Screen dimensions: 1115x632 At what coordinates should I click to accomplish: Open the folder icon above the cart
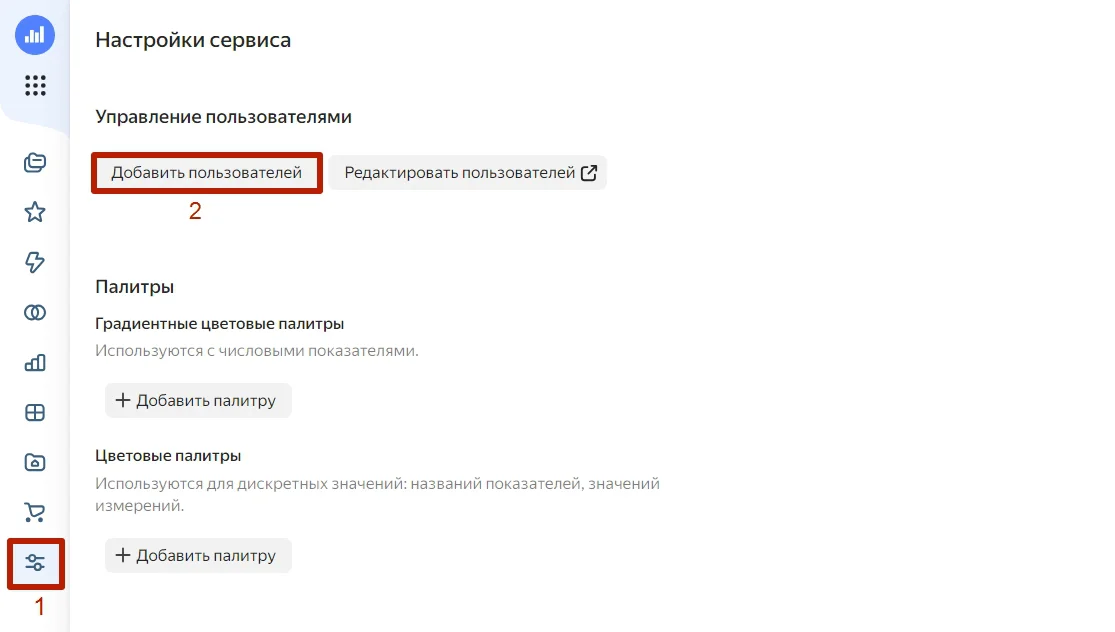pyautogui.click(x=35, y=462)
